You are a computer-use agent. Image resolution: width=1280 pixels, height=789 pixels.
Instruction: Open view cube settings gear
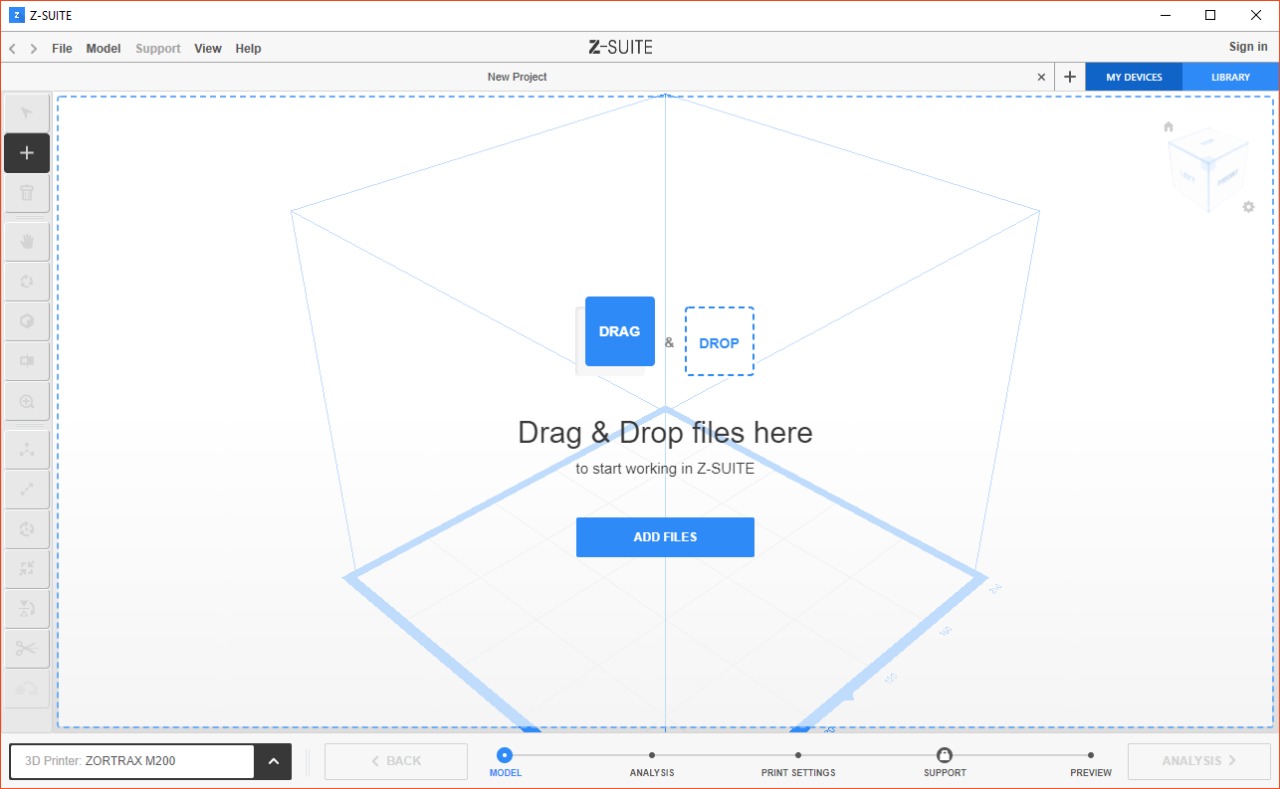click(x=1248, y=207)
